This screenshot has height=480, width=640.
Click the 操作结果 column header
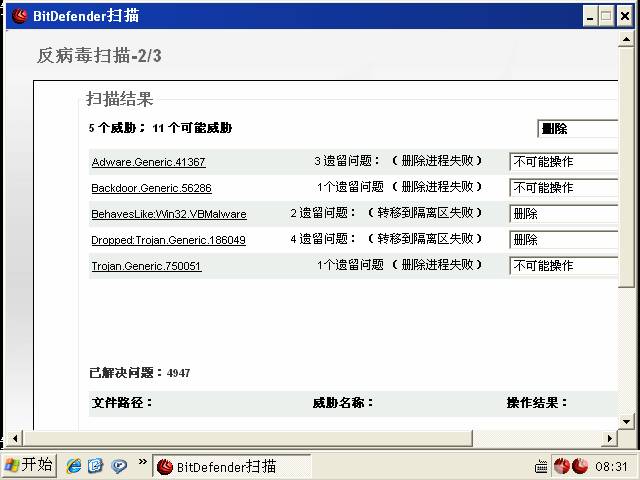(537, 403)
